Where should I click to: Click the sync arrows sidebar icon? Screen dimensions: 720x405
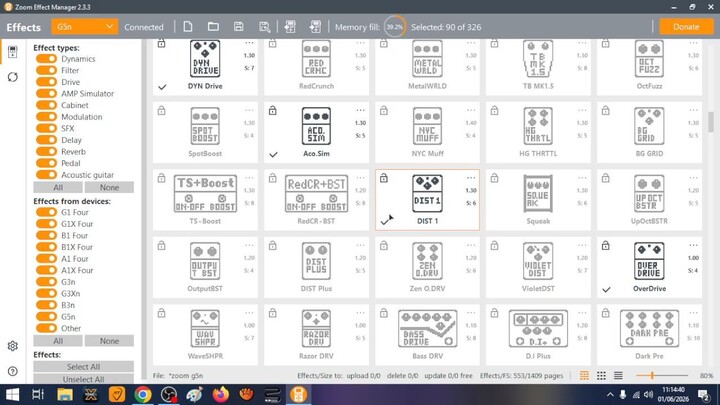12,77
